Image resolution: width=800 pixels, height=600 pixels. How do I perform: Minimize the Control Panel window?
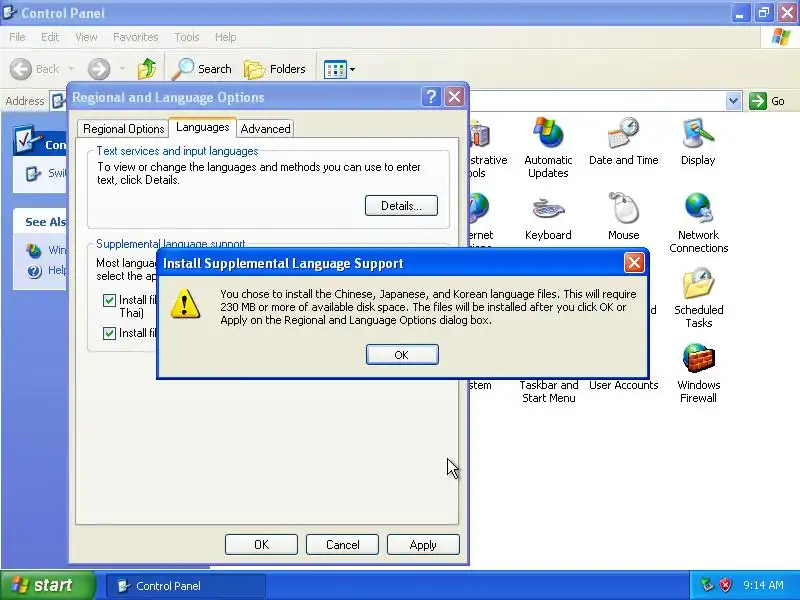[x=739, y=13]
